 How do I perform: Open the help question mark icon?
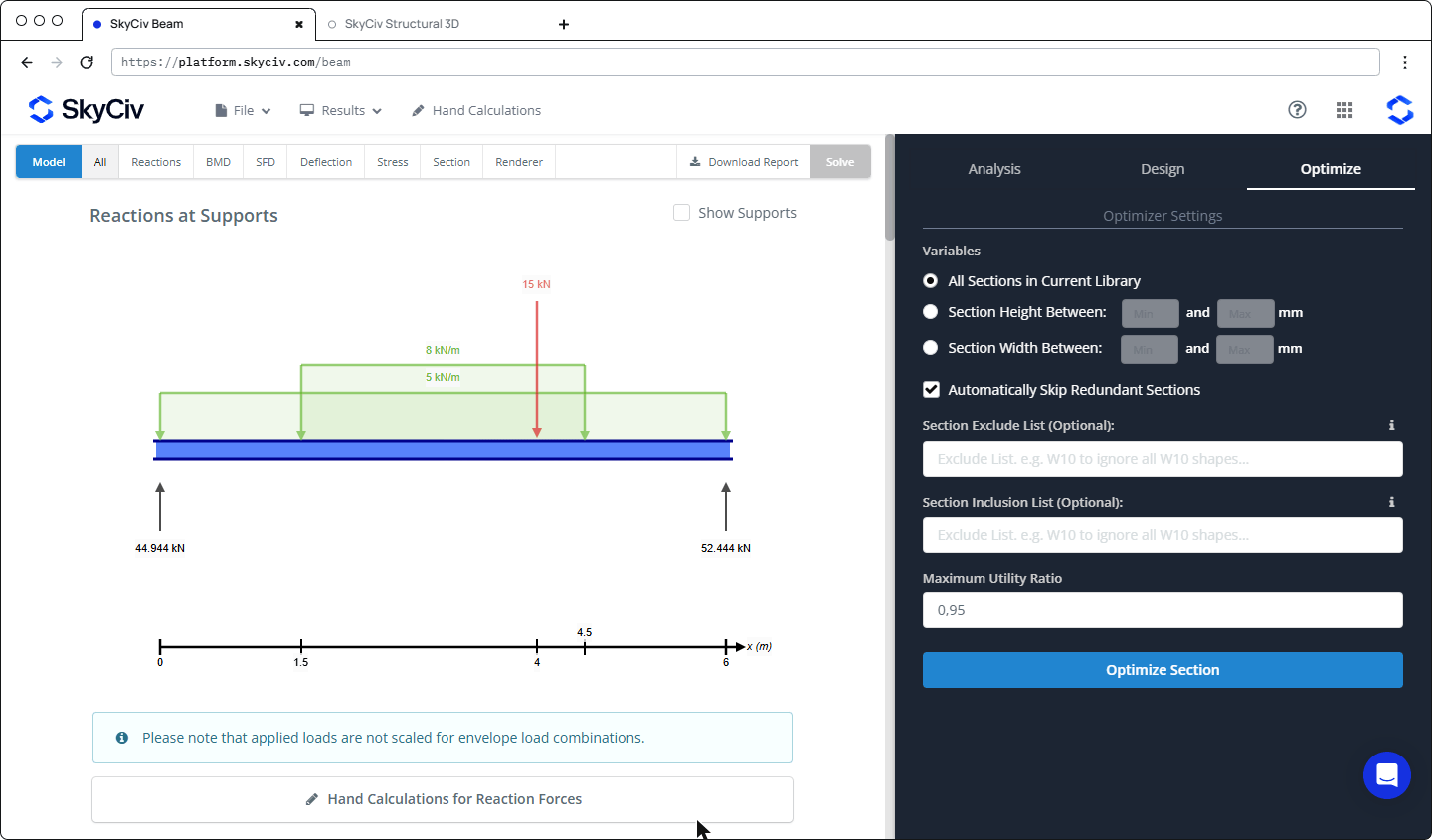1297,110
